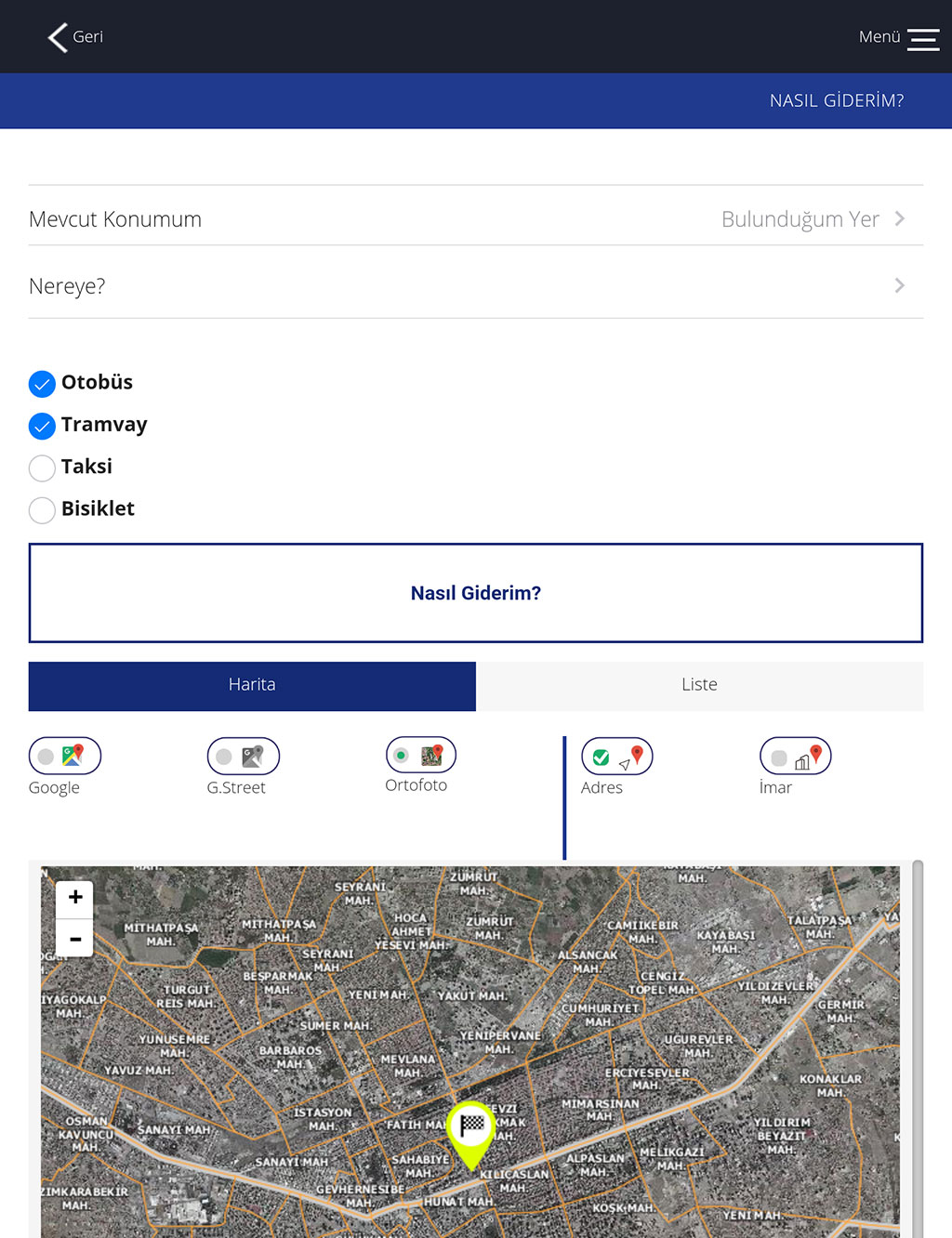
Task: Select the Harita tab
Action: coord(252,686)
